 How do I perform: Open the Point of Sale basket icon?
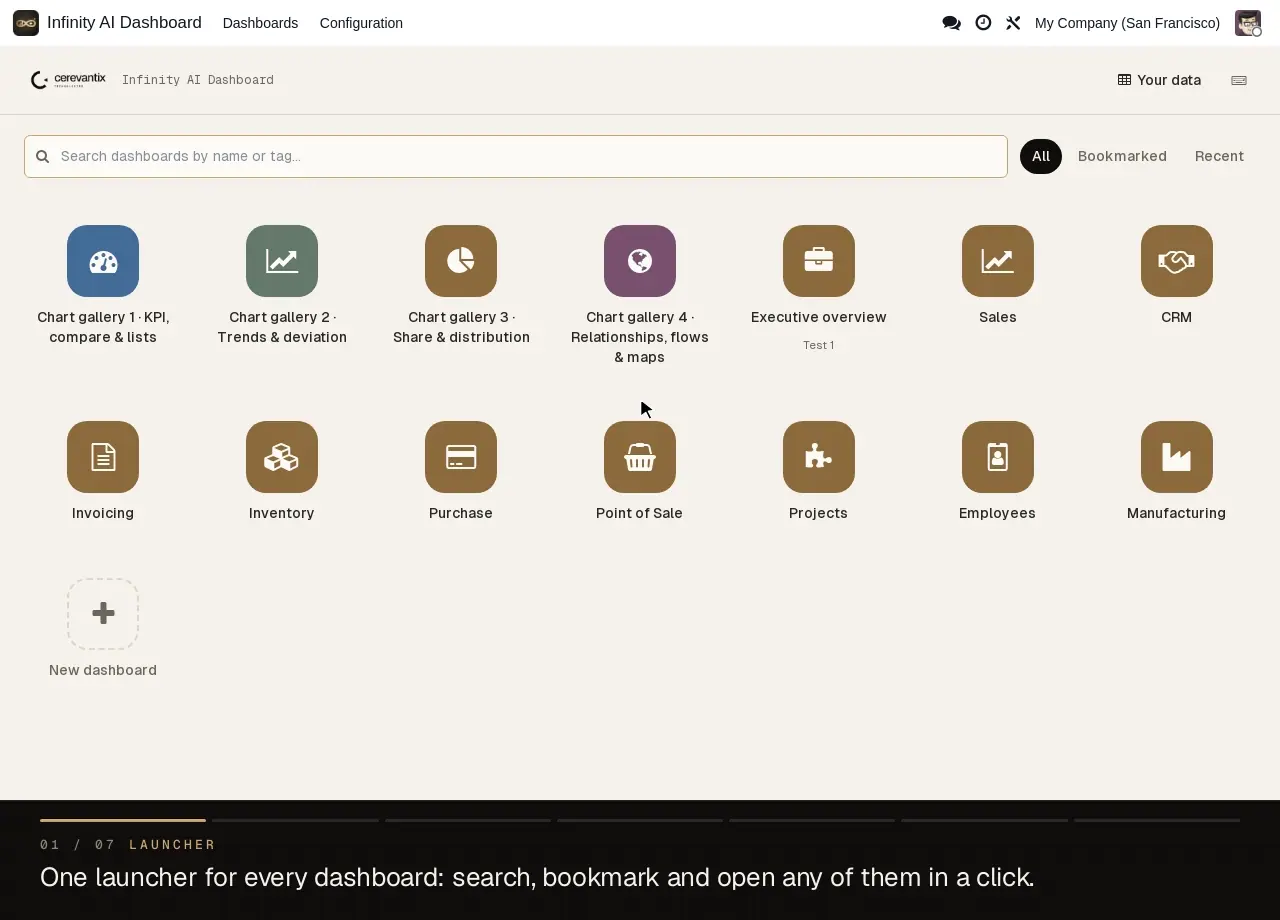pyautogui.click(x=640, y=457)
